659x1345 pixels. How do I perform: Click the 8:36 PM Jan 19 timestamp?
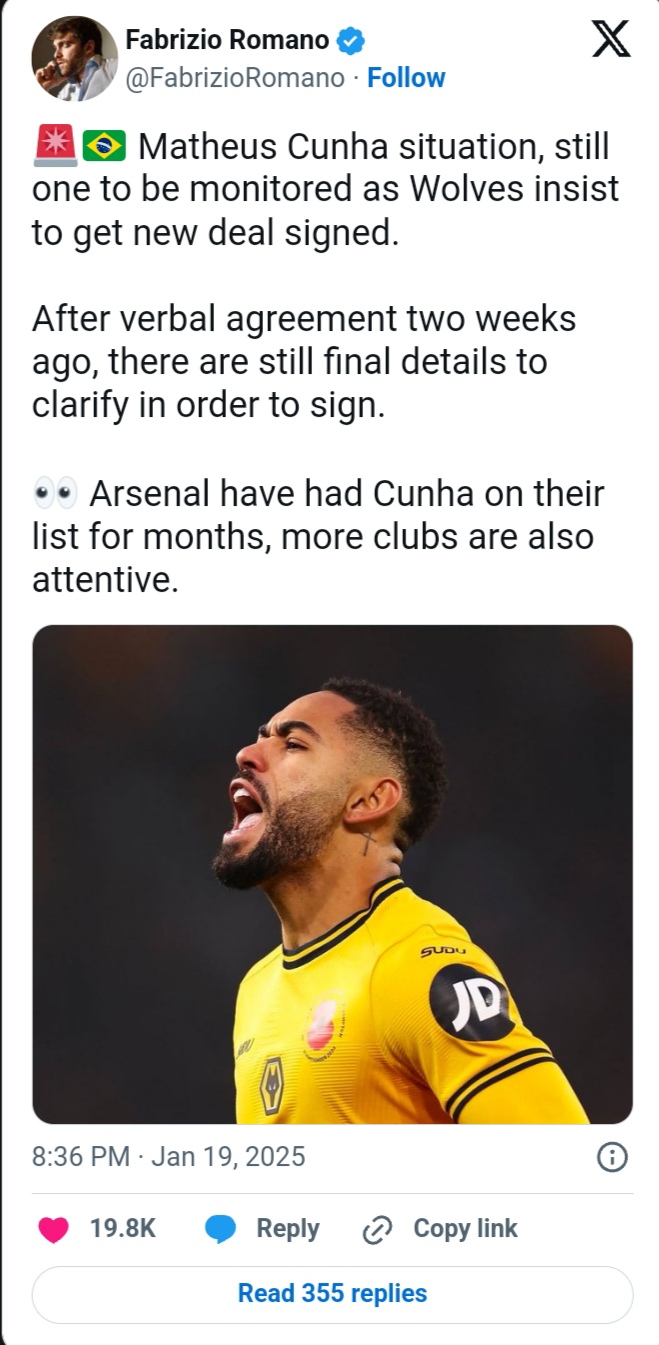click(x=168, y=1157)
